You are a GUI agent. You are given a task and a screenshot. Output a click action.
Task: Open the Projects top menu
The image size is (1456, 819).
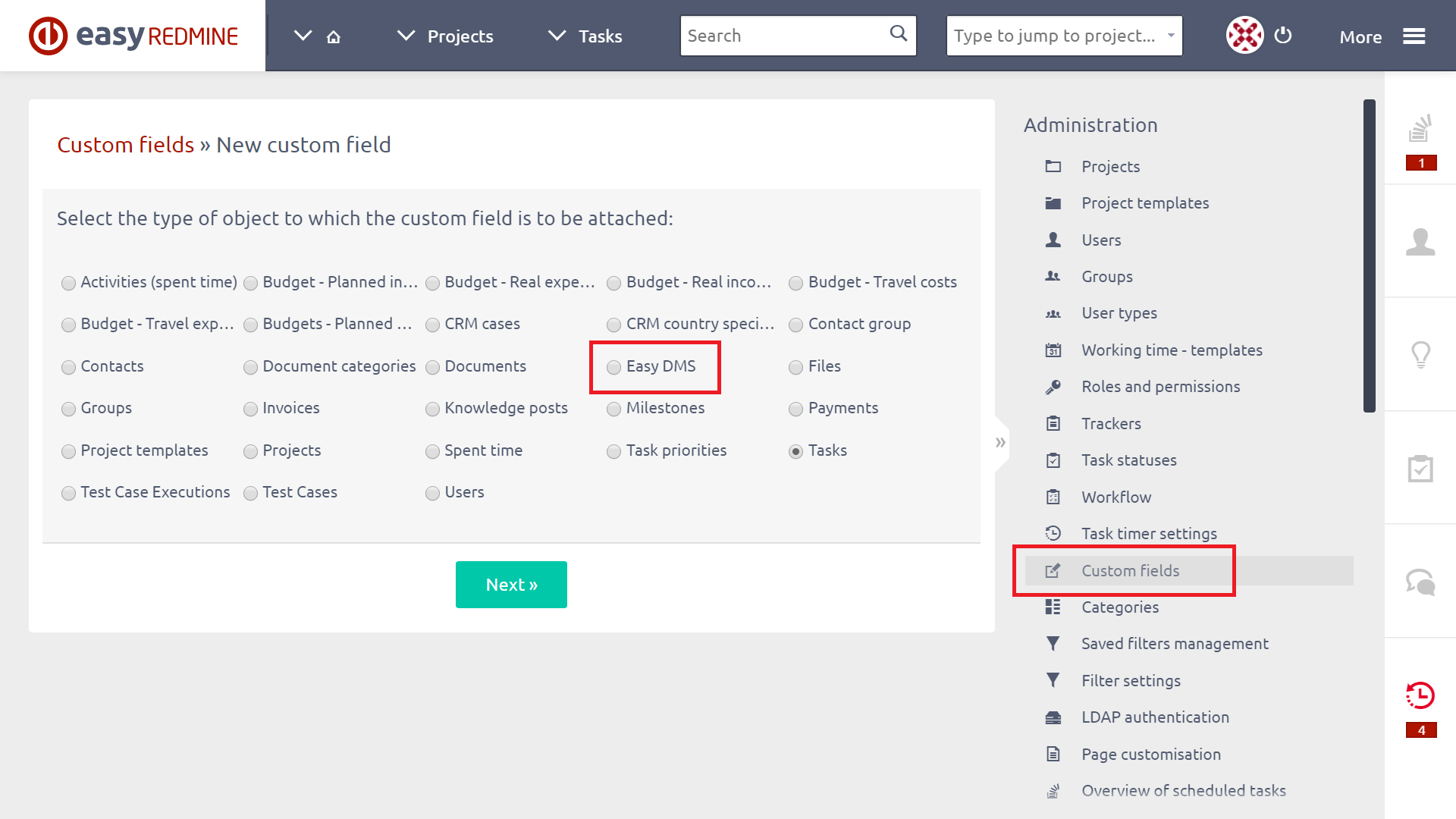(x=460, y=36)
